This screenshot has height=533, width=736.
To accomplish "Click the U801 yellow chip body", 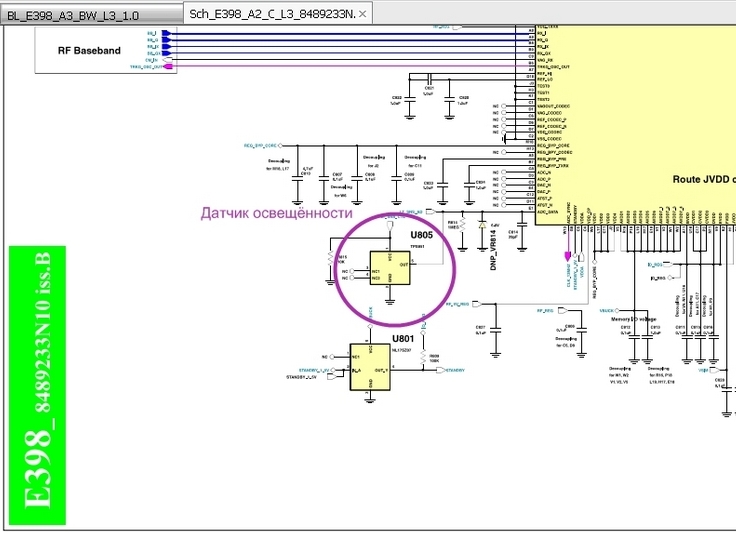I will (x=370, y=367).
